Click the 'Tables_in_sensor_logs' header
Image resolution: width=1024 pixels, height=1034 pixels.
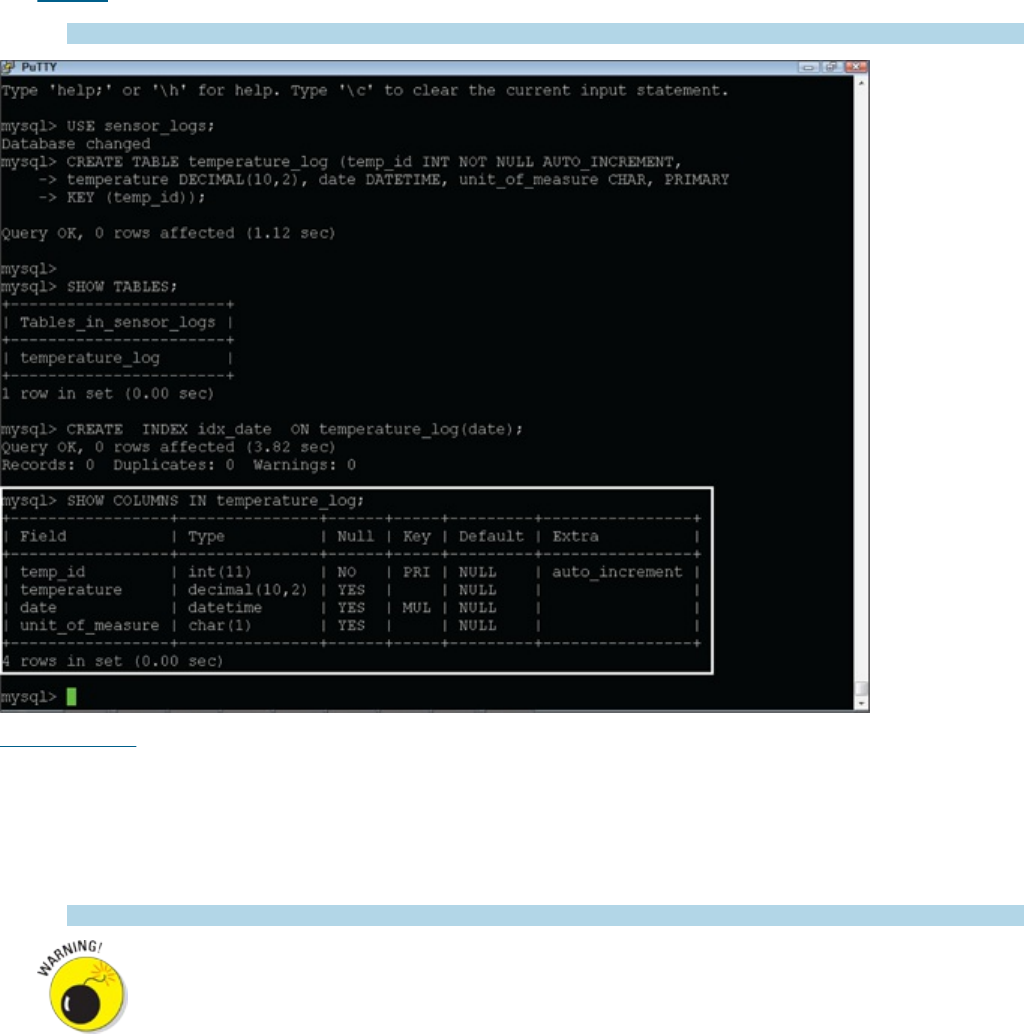[117, 322]
